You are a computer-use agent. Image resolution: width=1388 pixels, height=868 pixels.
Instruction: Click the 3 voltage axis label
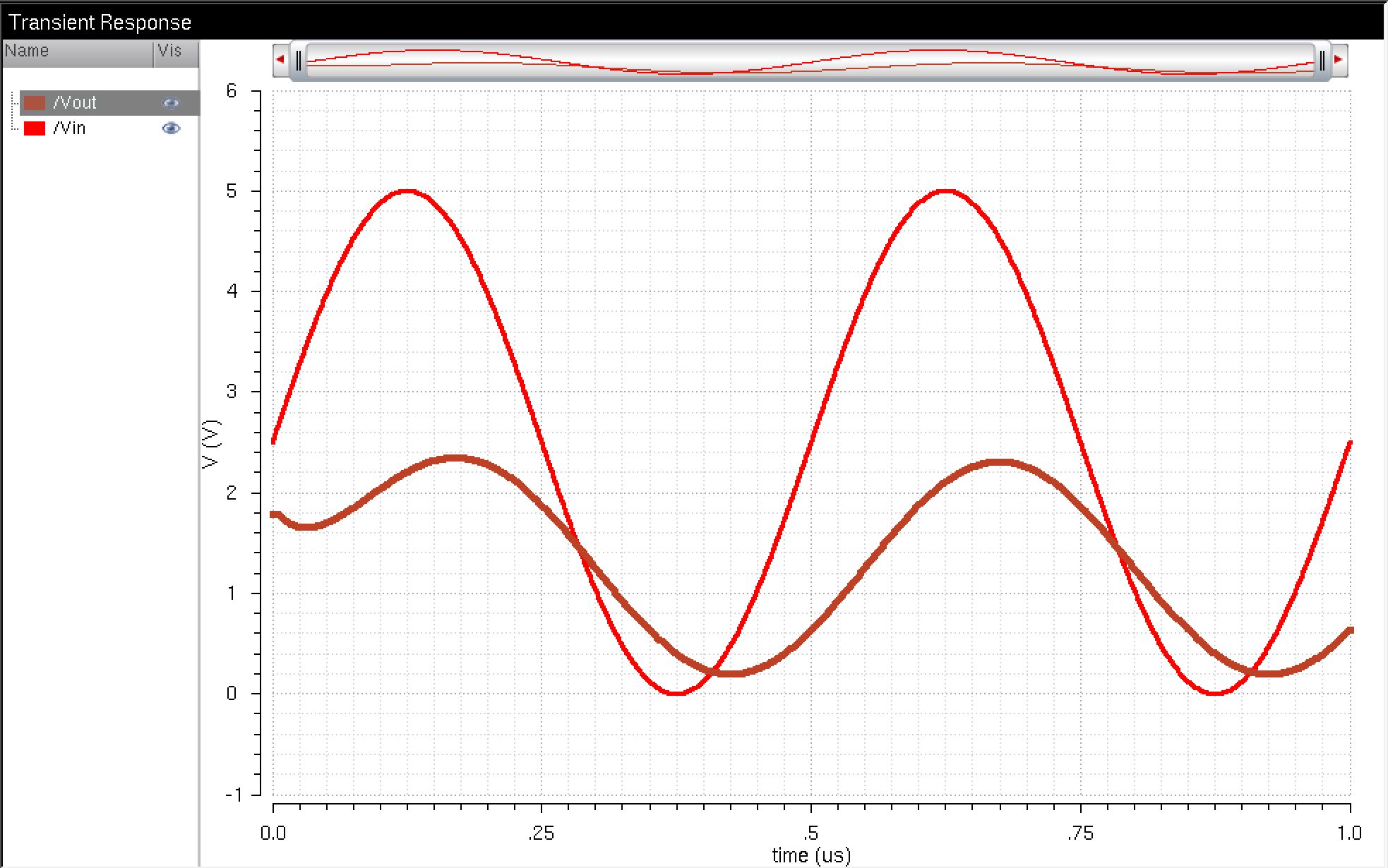click(x=232, y=392)
